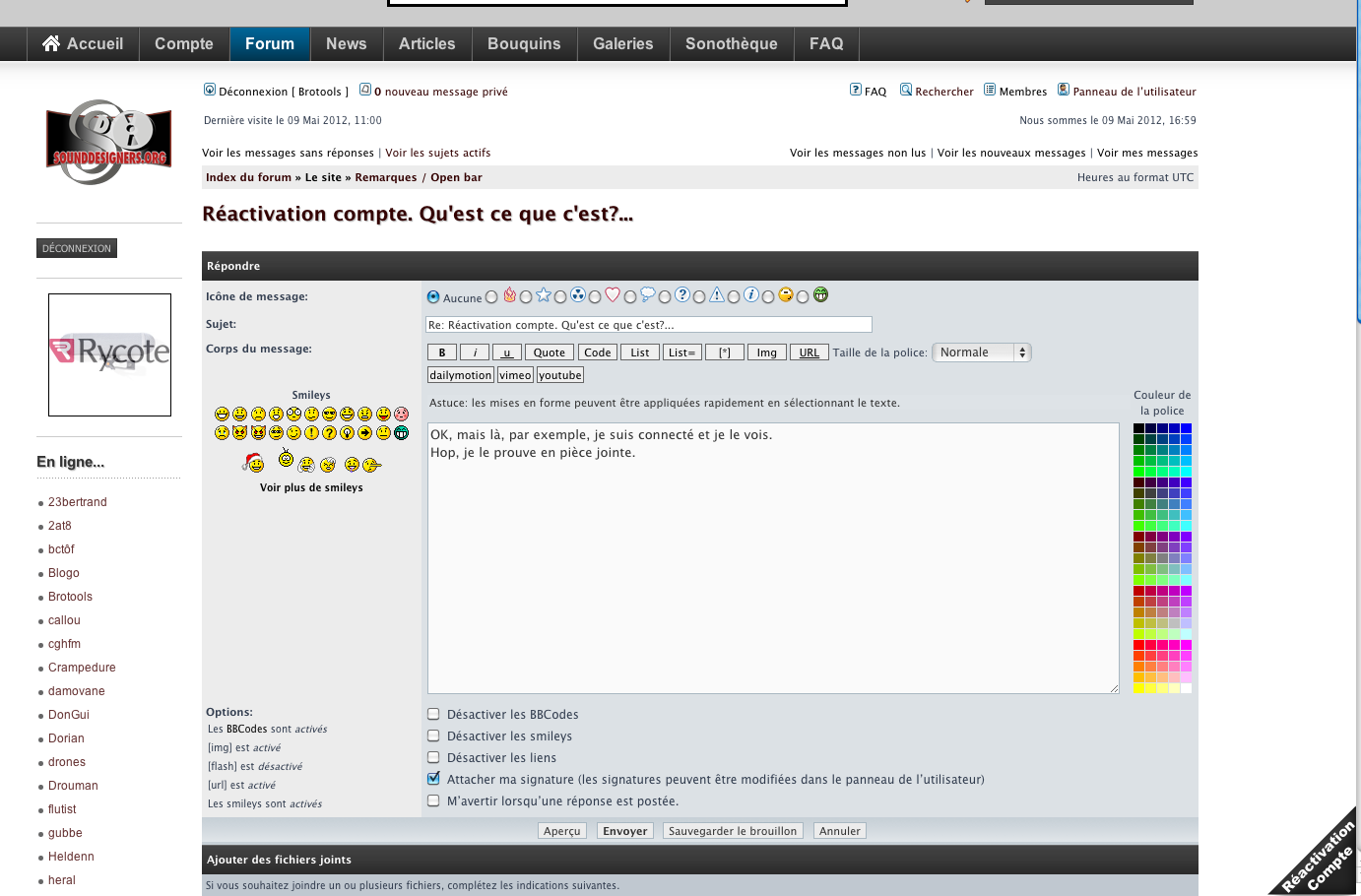
Task: Click the house icon next to Accueil
Action: coord(51,43)
